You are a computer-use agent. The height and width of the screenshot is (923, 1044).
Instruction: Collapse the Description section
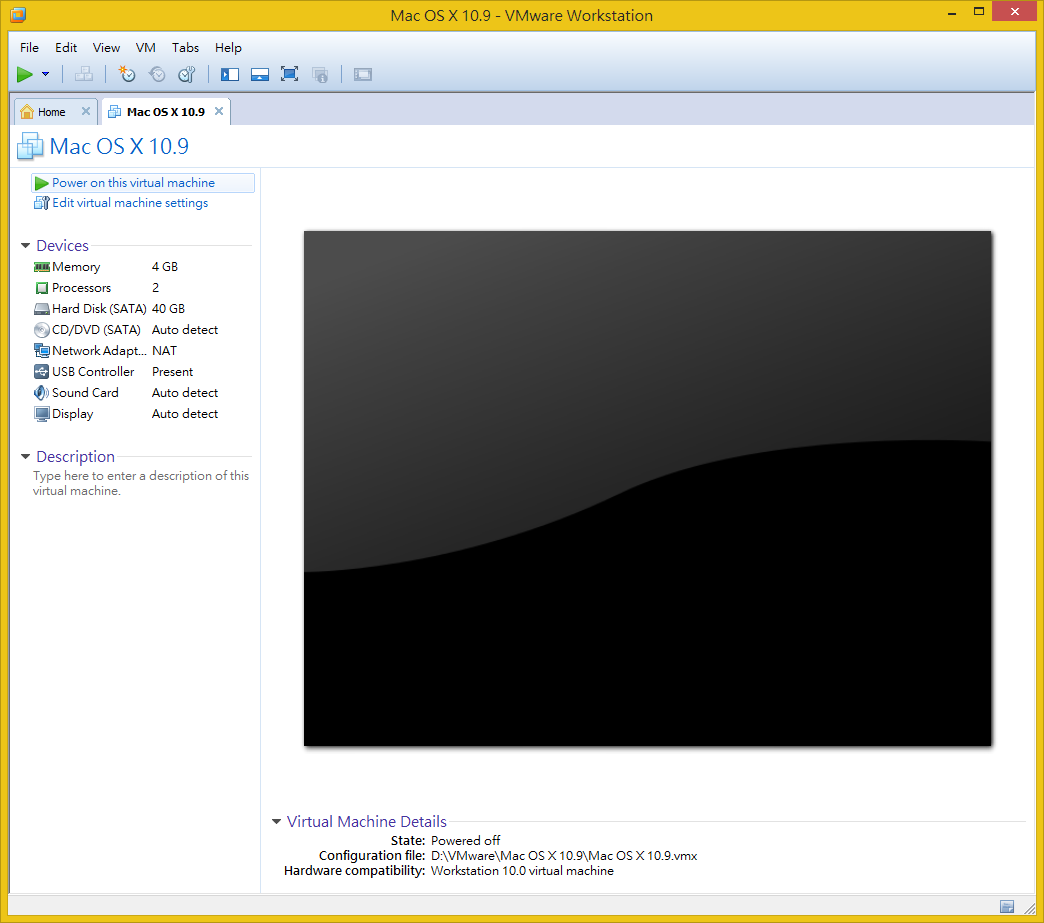point(25,457)
